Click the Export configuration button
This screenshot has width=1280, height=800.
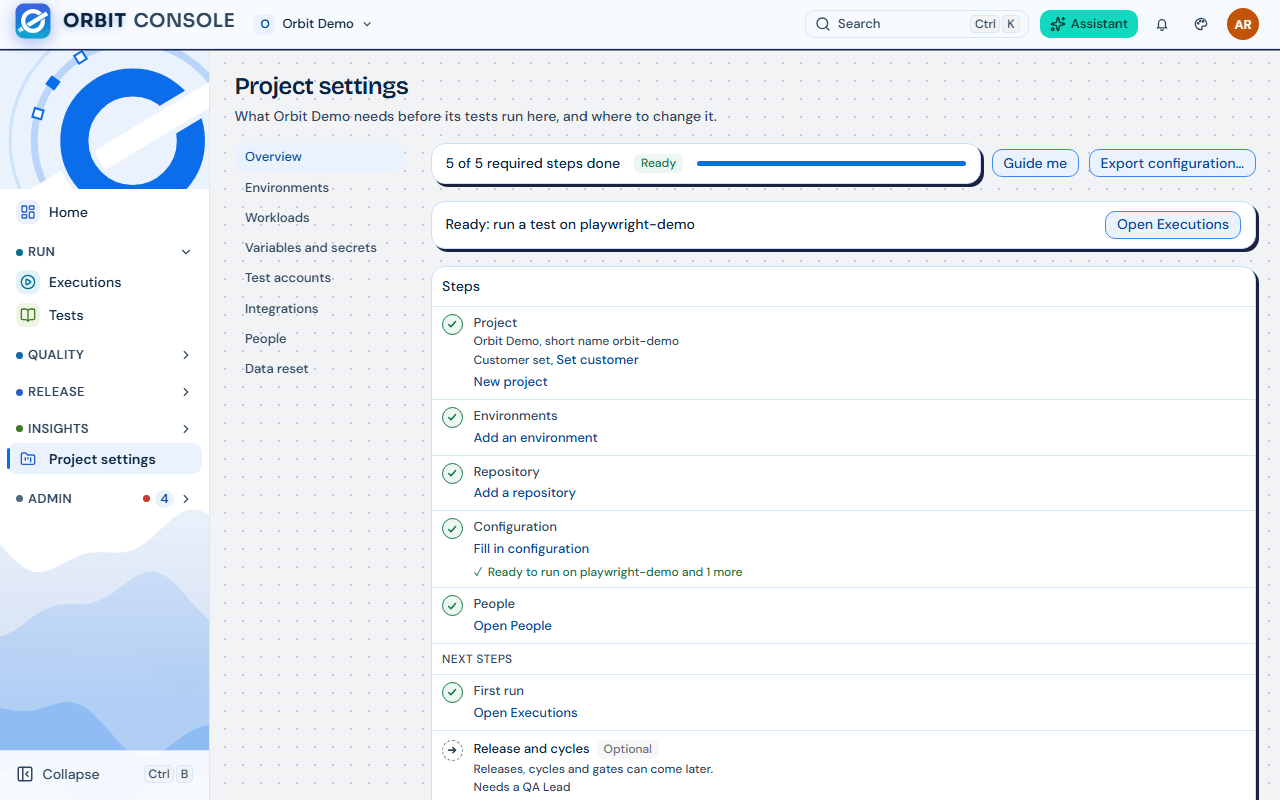coord(1172,163)
